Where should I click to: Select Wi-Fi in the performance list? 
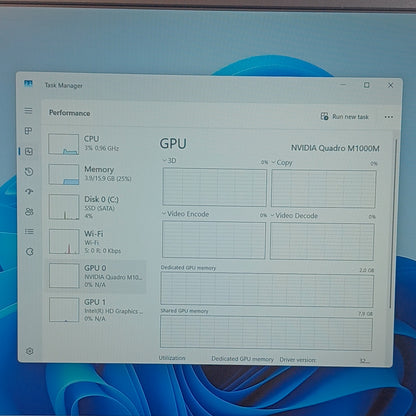coord(96,242)
